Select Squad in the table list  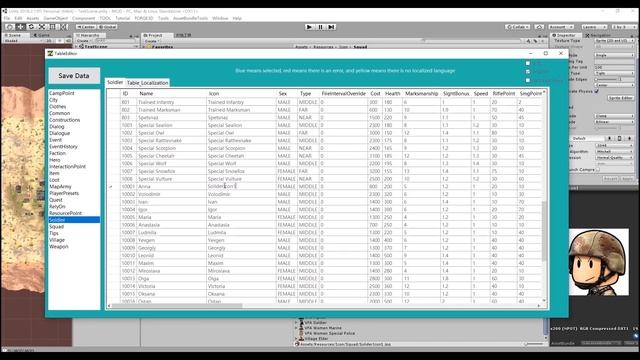[74, 227]
